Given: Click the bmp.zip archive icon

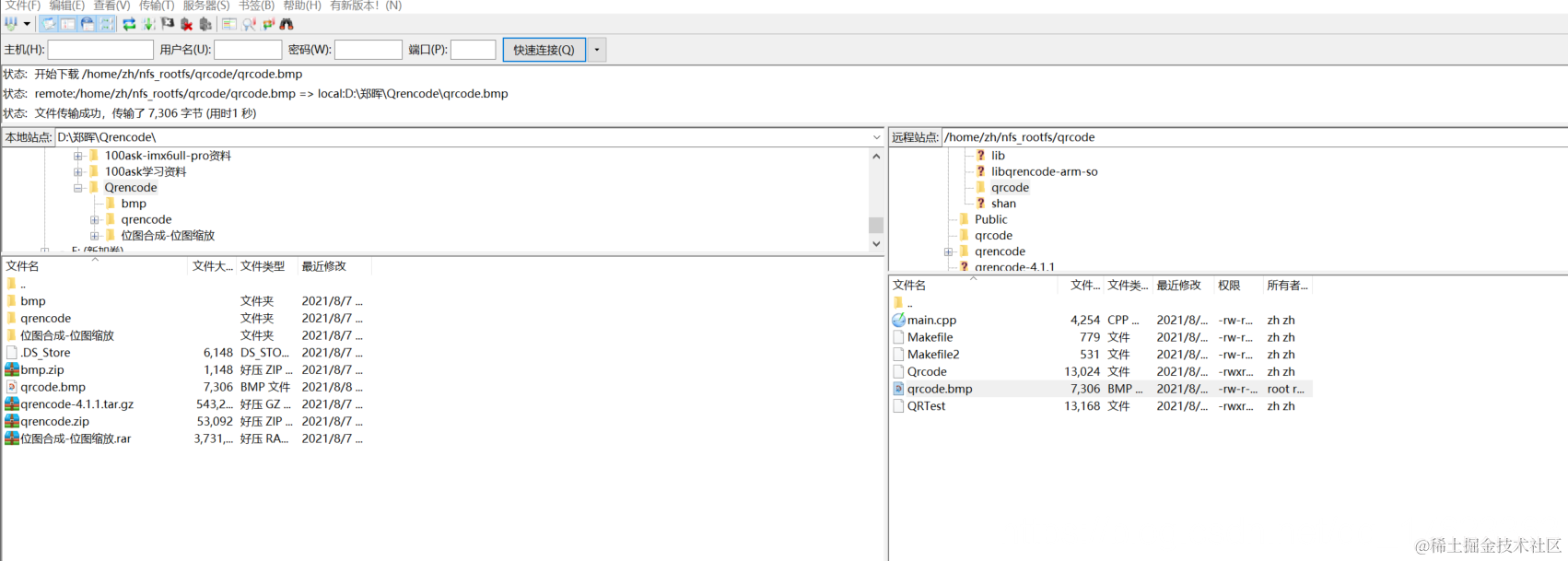Looking at the screenshot, I should point(12,369).
